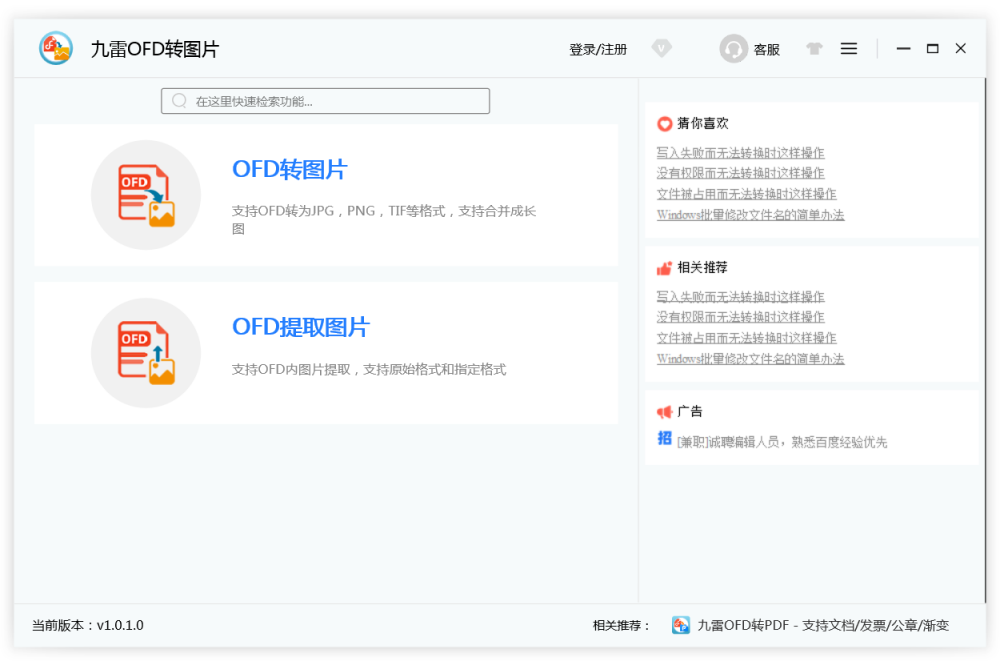The image size is (1000, 666).
Task: Open the OFD提取图片 function icon
Action: tap(146, 352)
